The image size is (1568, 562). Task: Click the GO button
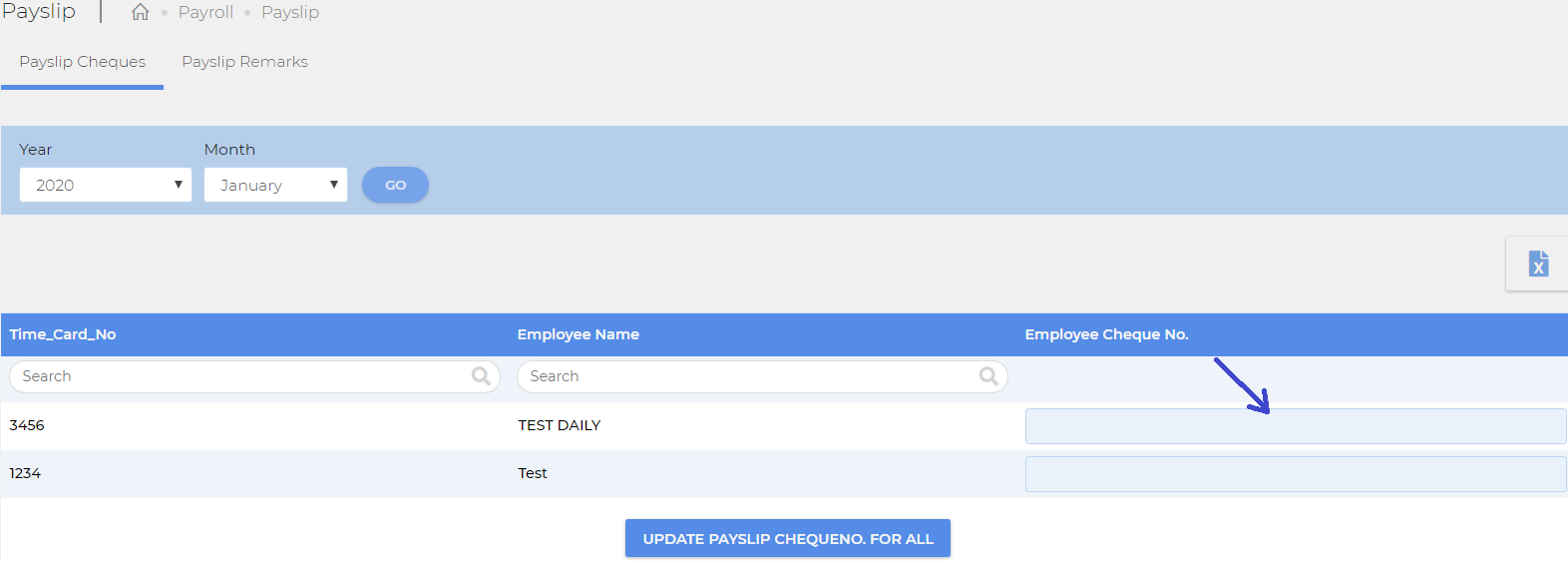pos(395,185)
